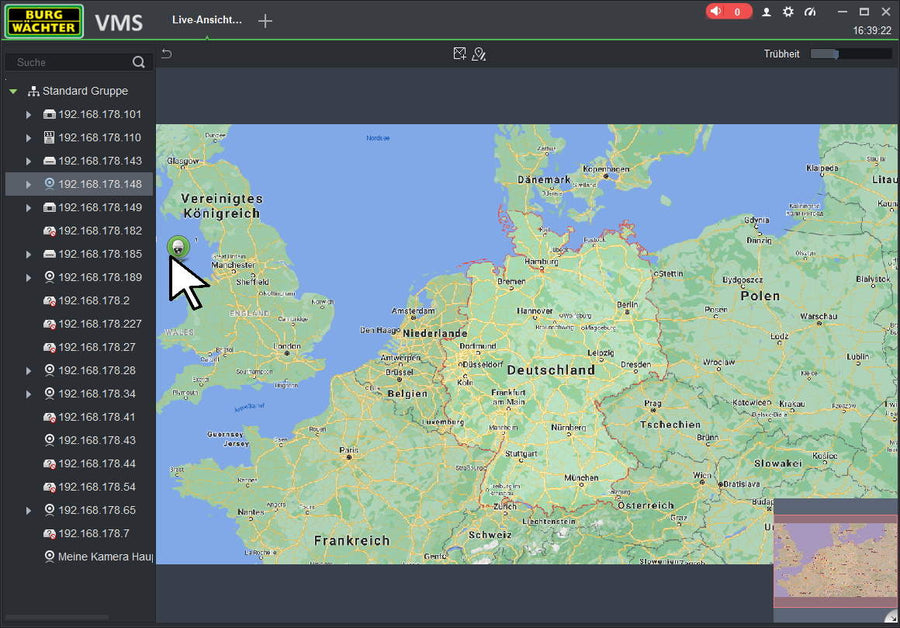Click into the Suche search field
This screenshot has height=628, width=900.
[70, 62]
